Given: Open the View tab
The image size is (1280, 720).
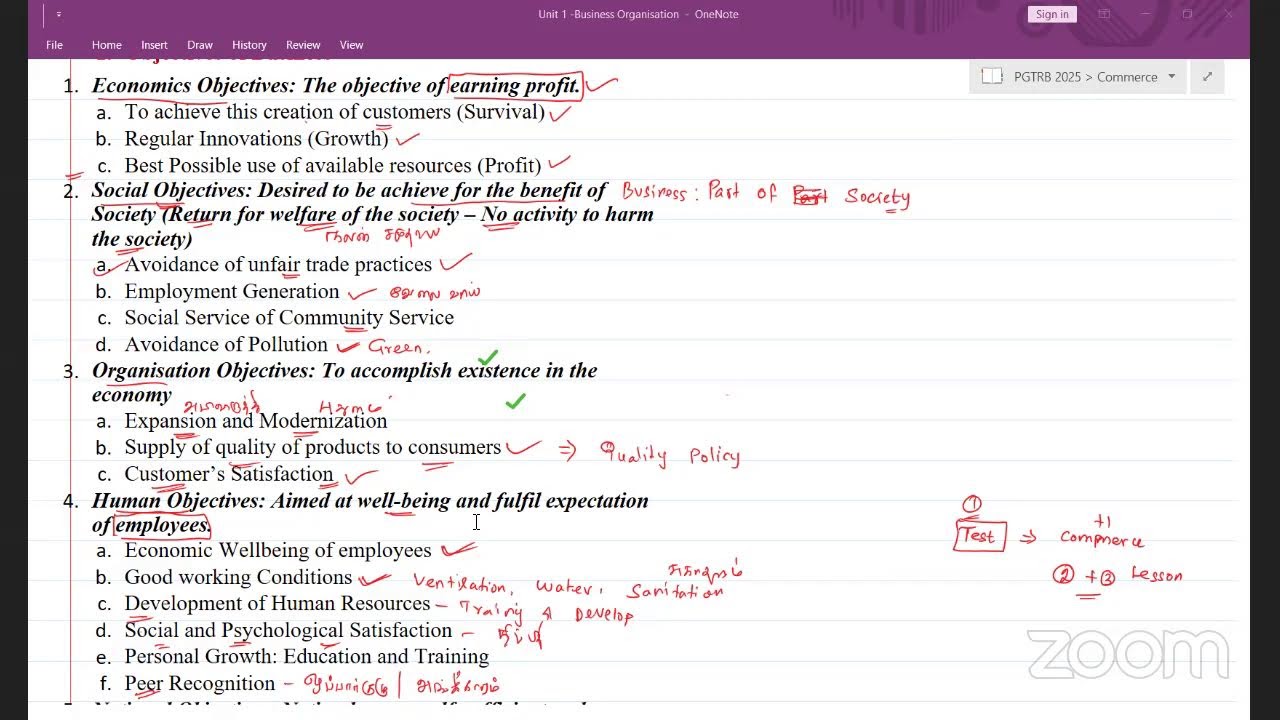Looking at the screenshot, I should tap(351, 45).
